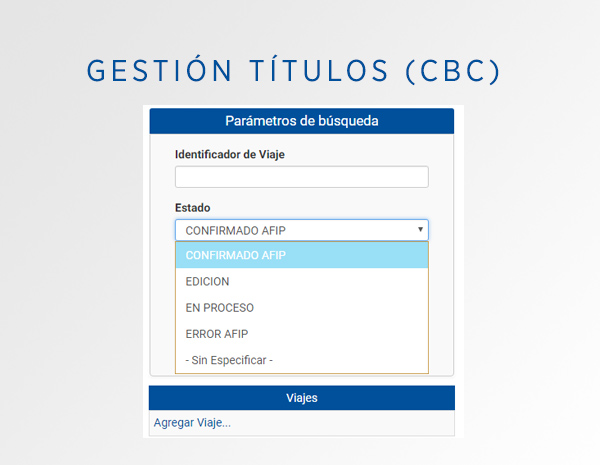Open the Estado combo box showing CONFIRMADO AFIP
This screenshot has width=600, height=465.
302,230
